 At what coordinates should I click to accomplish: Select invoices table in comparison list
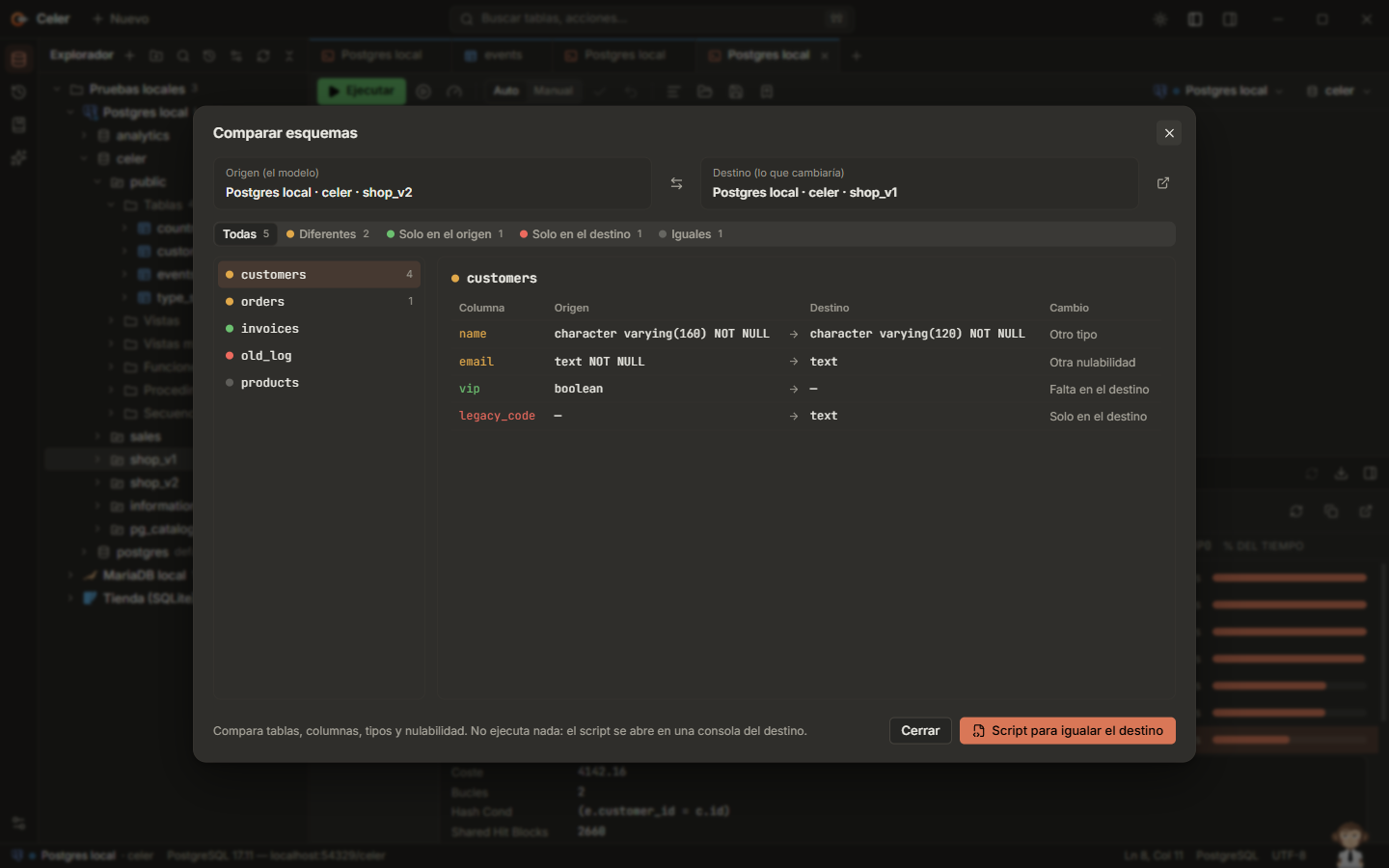[x=319, y=329]
